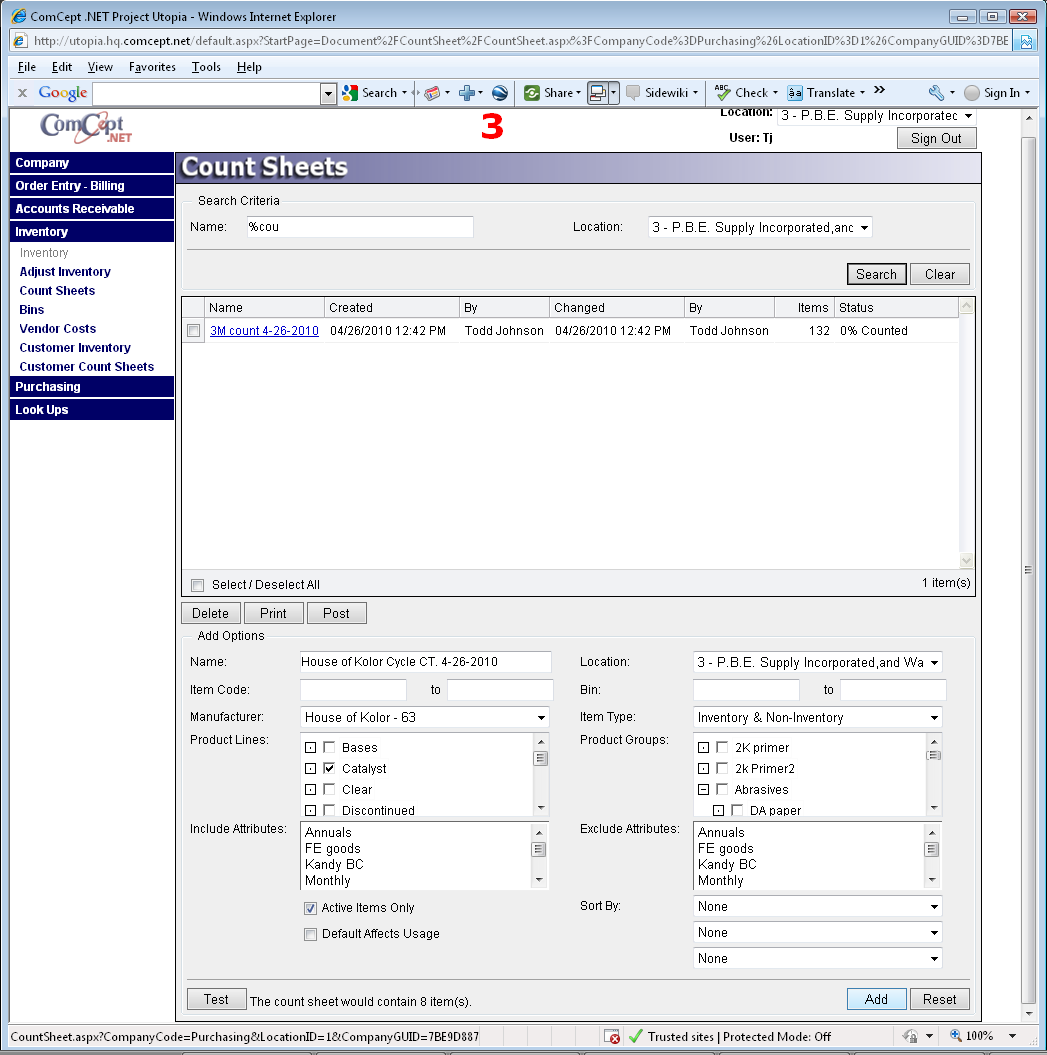Screen dimensions: 1047x1055
Task: Open Sidewiki from the Google toolbar
Action: click(x=658, y=93)
